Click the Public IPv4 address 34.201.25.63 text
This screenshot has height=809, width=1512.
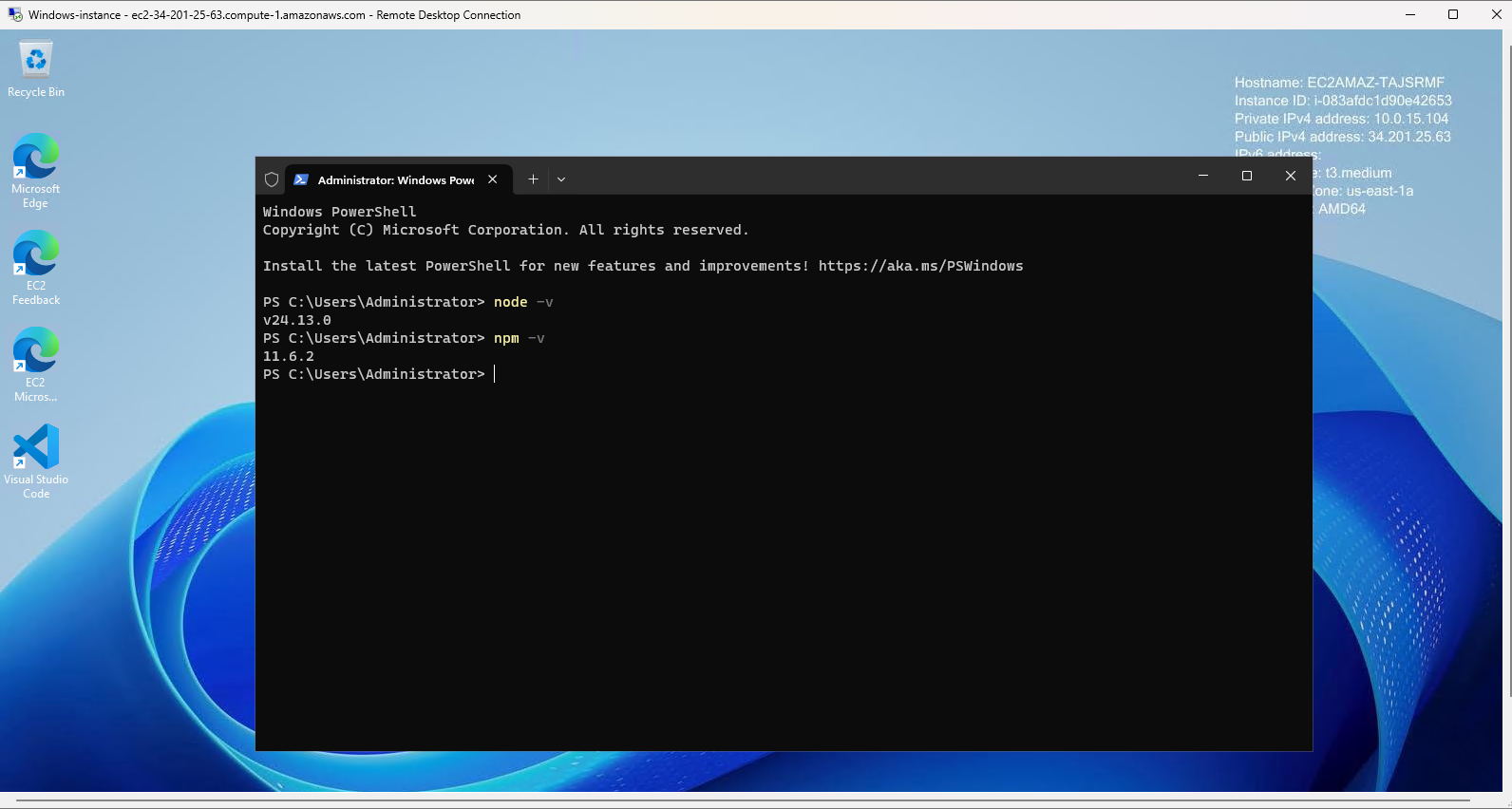tap(1343, 137)
